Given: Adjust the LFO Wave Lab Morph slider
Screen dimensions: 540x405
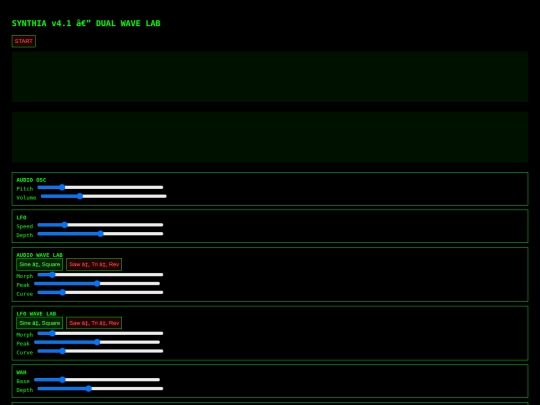Looking at the screenshot, I should click(100, 333).
